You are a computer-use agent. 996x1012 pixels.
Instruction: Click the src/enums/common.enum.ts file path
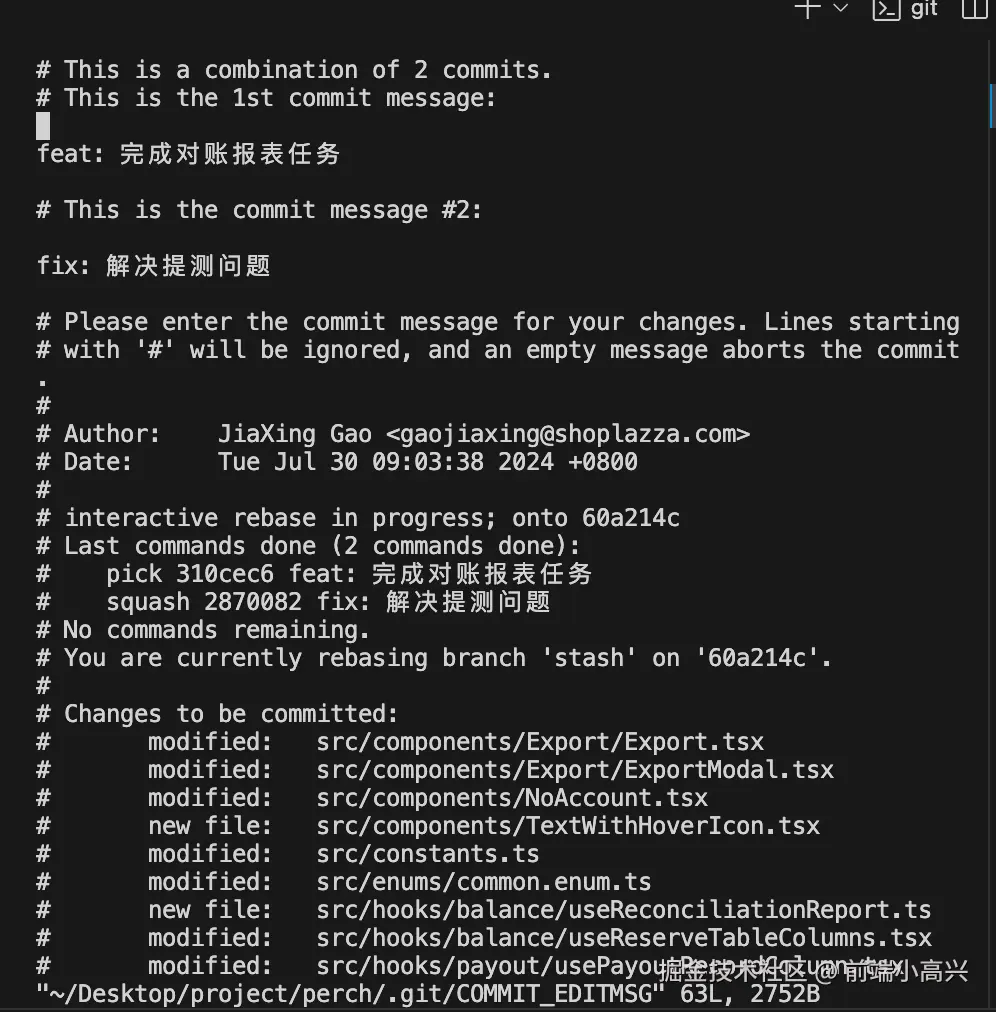click(484, 882)
